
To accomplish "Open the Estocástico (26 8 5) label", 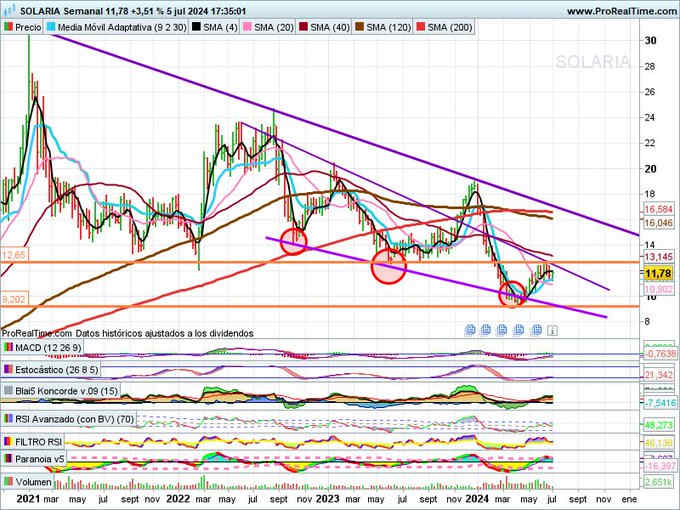I will click(56, 369).
